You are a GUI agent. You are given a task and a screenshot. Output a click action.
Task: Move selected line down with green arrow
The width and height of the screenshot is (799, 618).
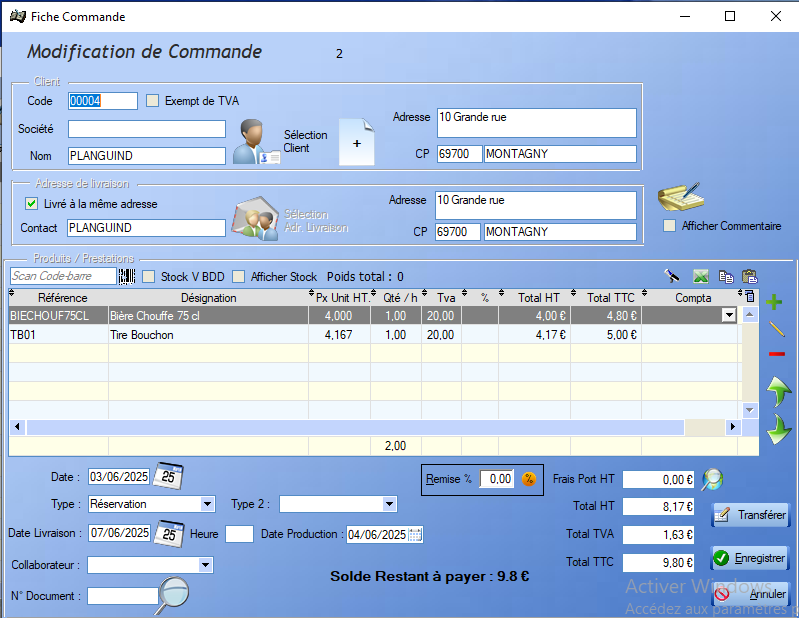778,430
